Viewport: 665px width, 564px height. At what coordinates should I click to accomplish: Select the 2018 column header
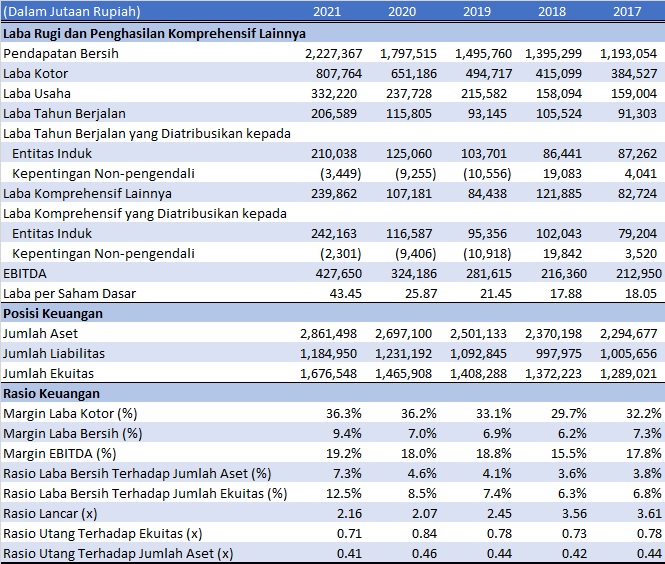click(x=552, y=11)
